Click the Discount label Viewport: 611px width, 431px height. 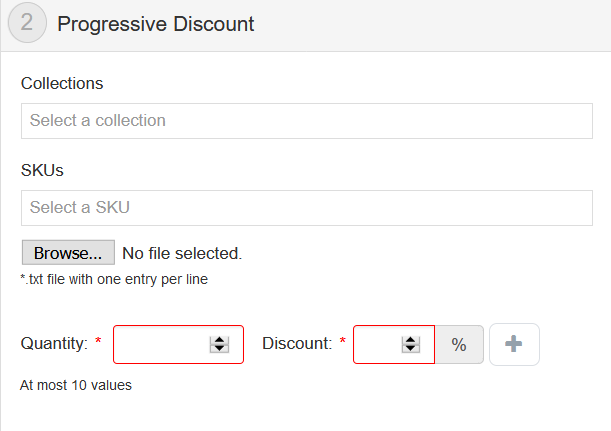coord(296,344)
